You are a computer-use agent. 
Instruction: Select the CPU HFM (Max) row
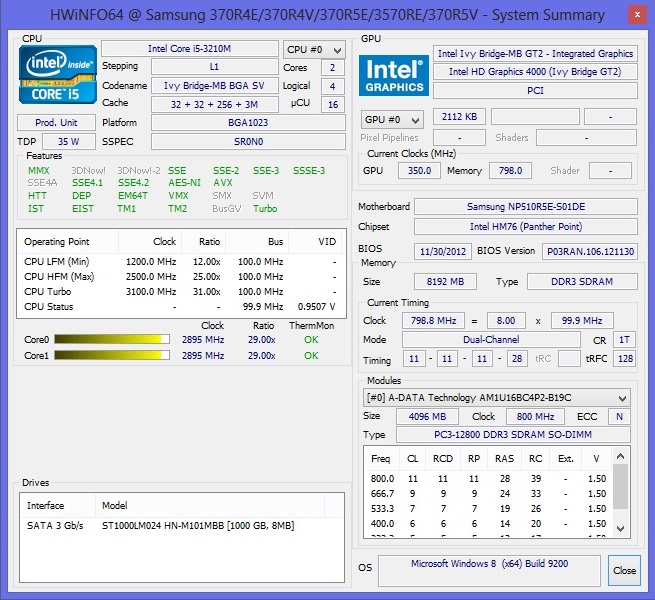(180, 277)
